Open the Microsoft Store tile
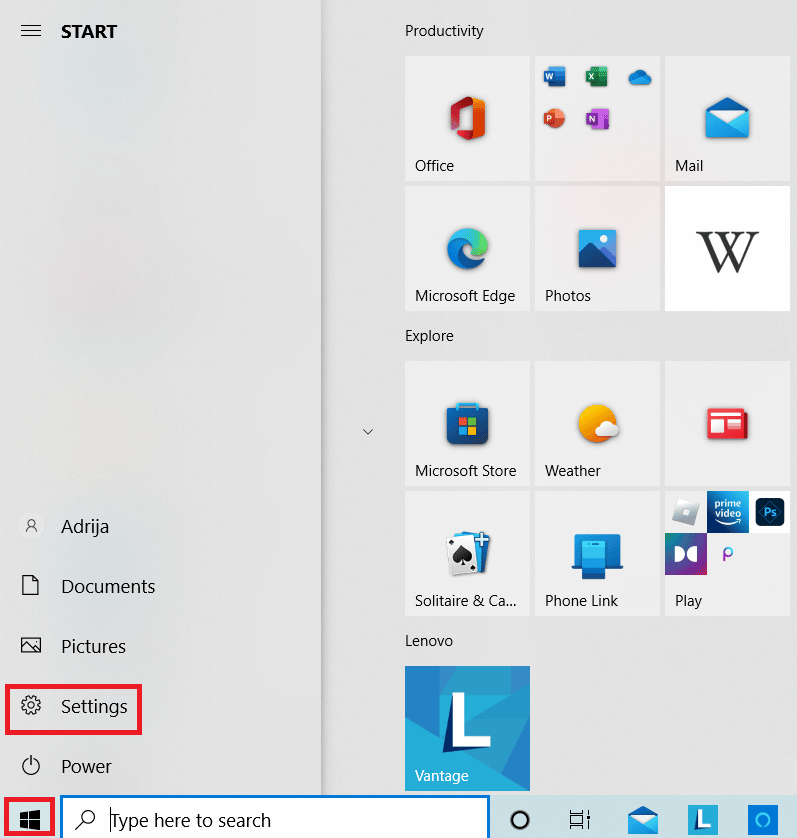 pyautogui.click(x=467, y=423)
